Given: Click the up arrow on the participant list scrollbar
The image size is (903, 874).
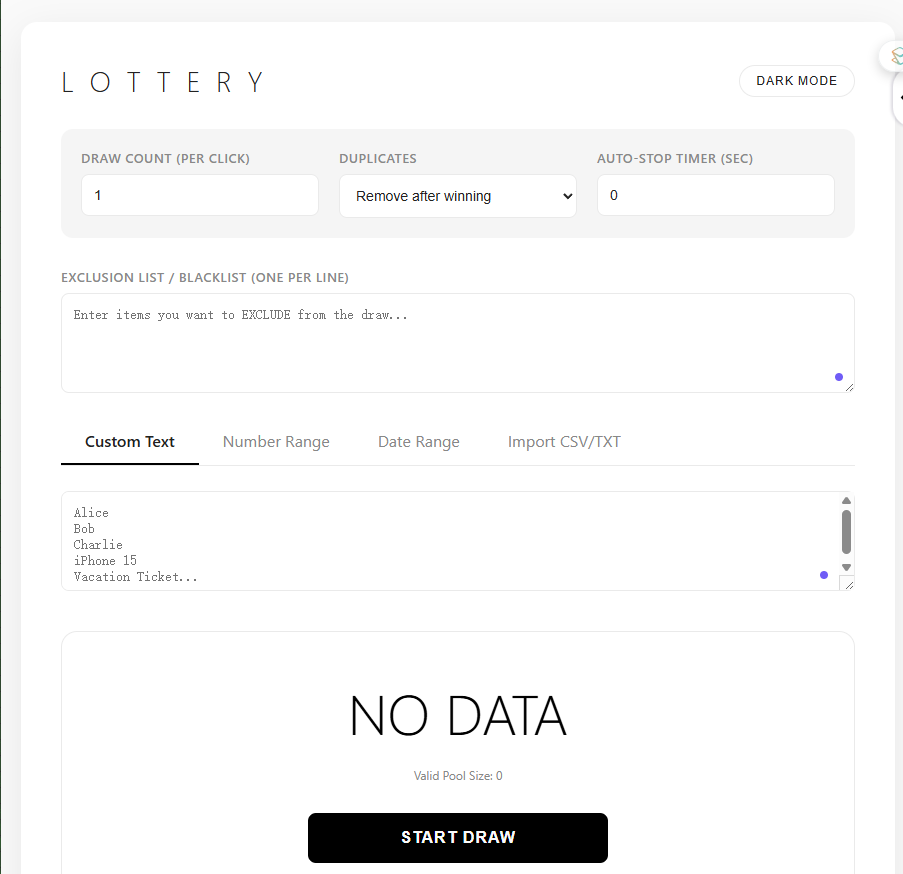Looking at the screenshot, I should pos(845,498).
